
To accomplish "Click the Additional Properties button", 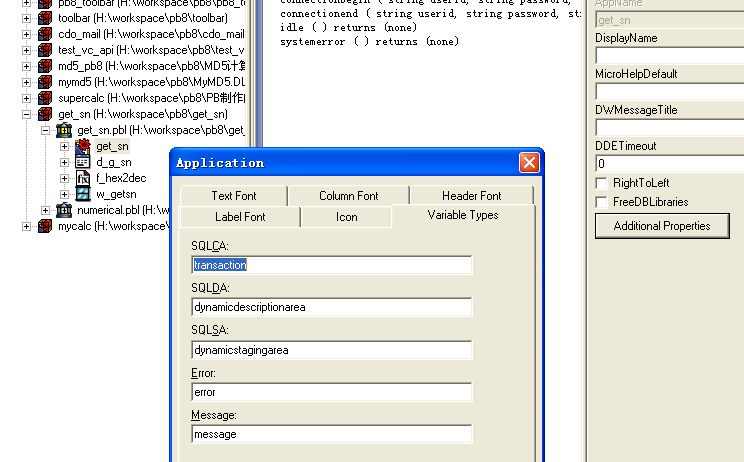I will coord(662,226).
